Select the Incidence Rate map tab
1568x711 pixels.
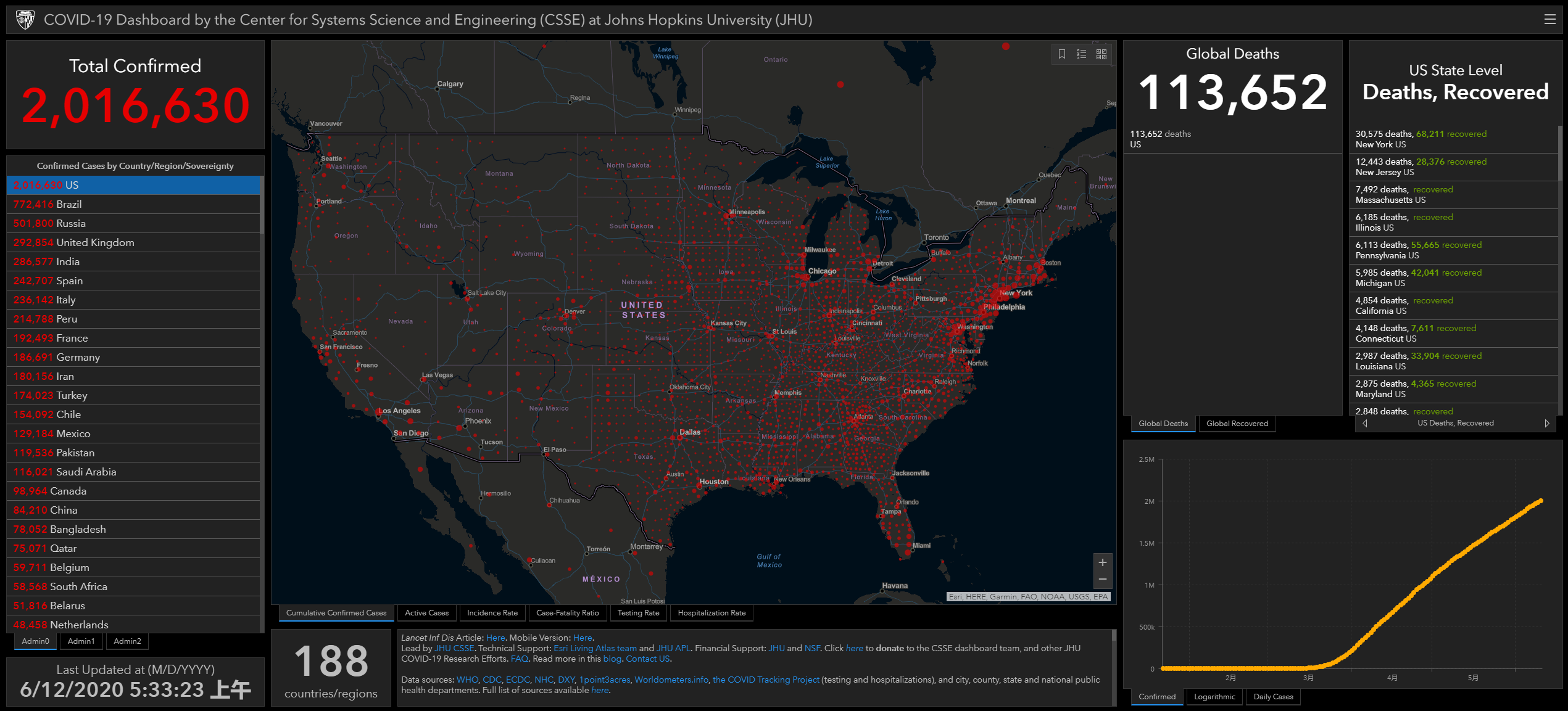tap(492, 613)
